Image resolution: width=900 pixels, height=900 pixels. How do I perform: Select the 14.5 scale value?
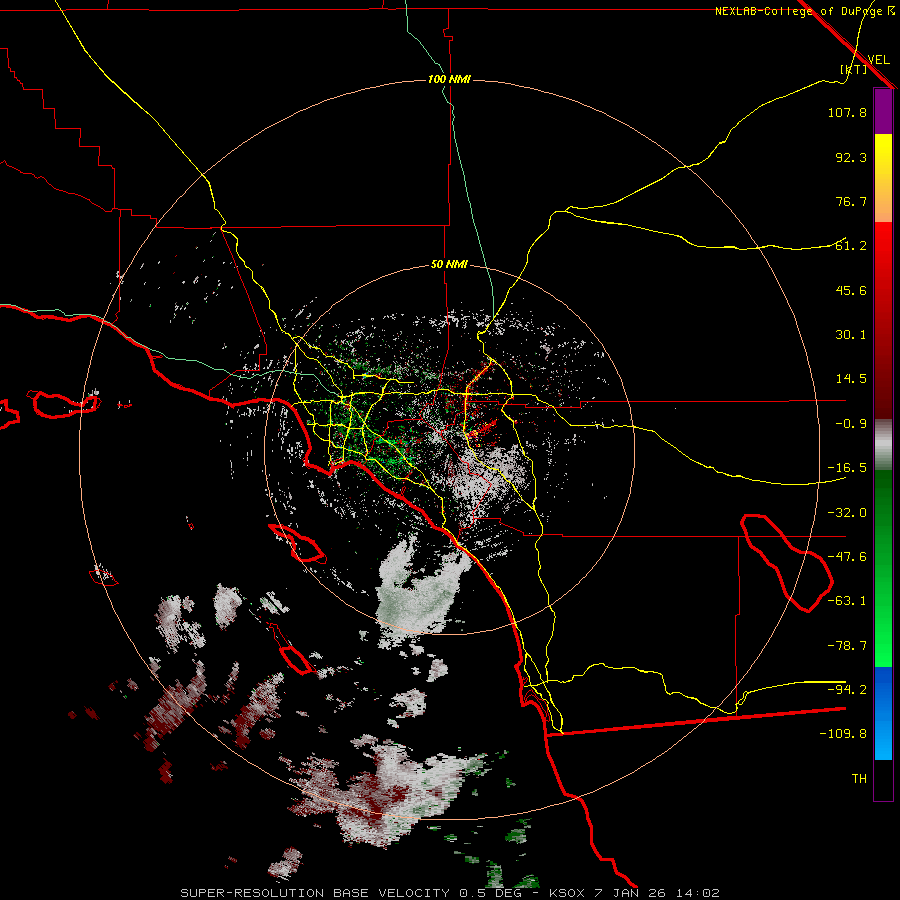click(x=851, y=379)
